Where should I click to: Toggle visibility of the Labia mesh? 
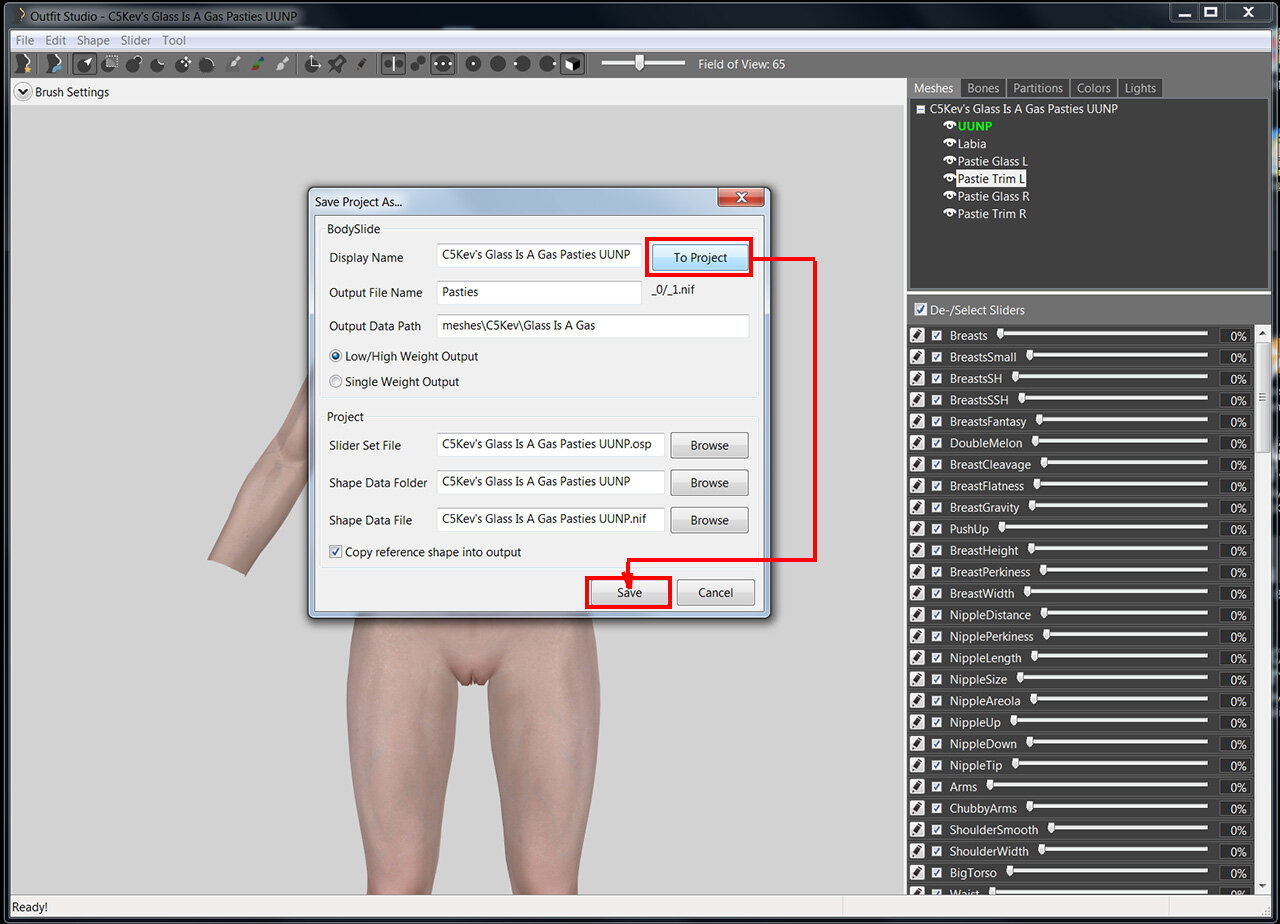tap(950, 144)
